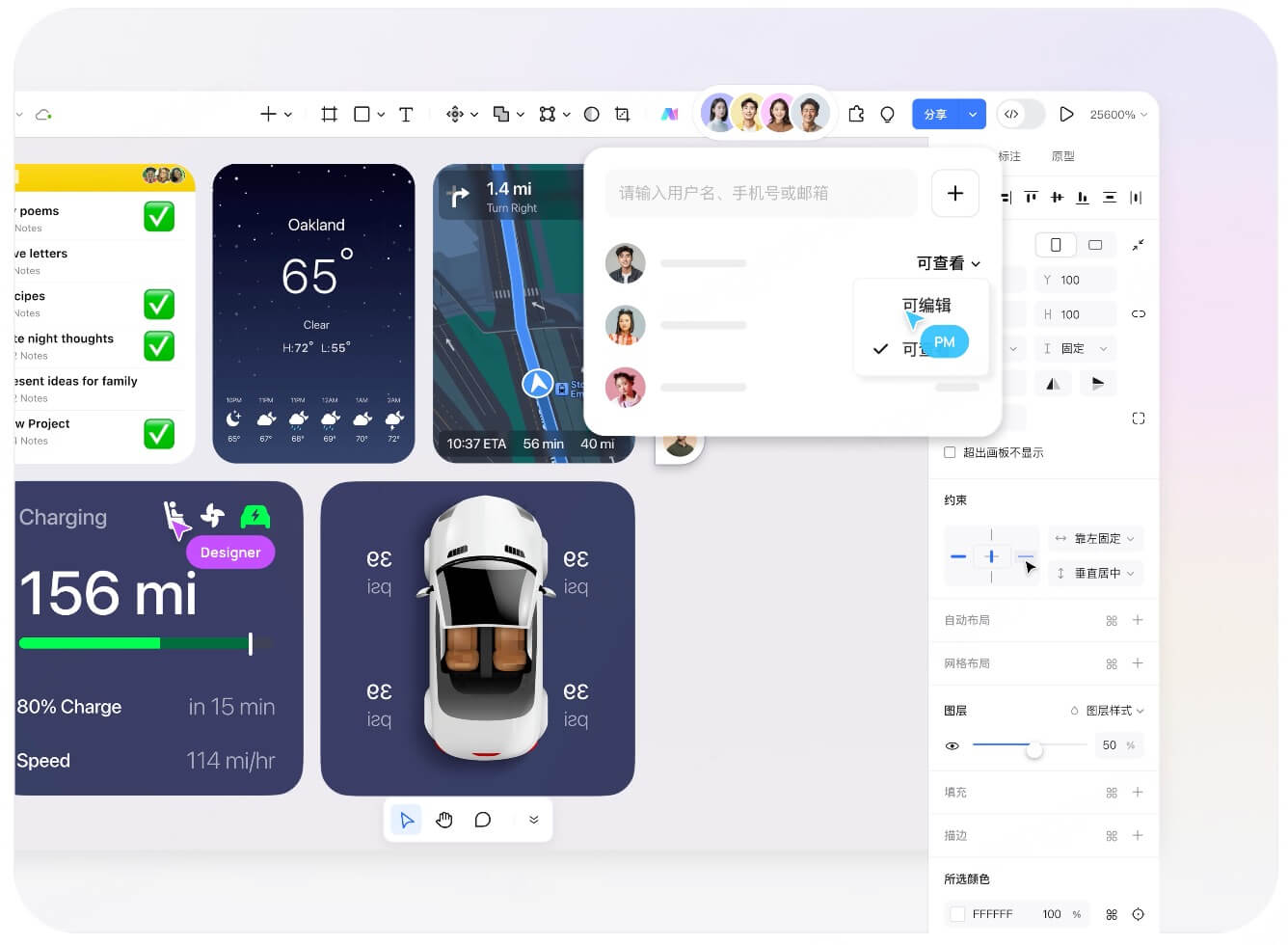The width and height of the screenshot is (1288, 945).
Task: Switch to the 原型 tab
Action: click(1062, 156)
